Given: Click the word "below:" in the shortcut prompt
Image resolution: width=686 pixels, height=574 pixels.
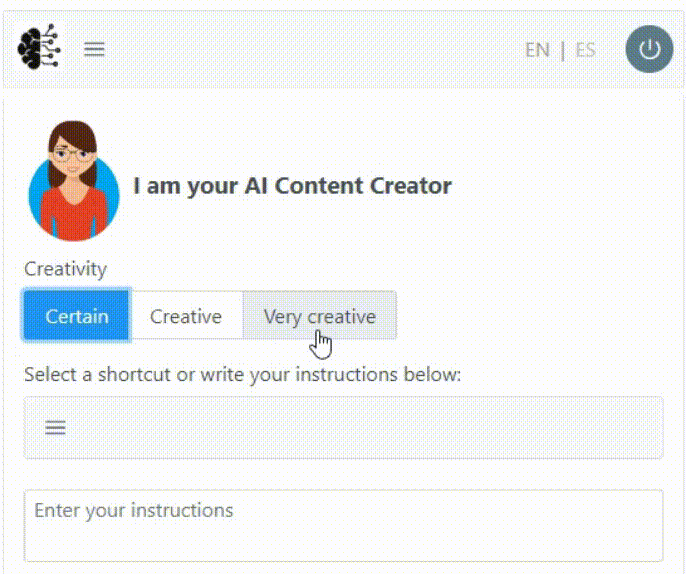Looking at the screenshot, I should coord(434,375).
